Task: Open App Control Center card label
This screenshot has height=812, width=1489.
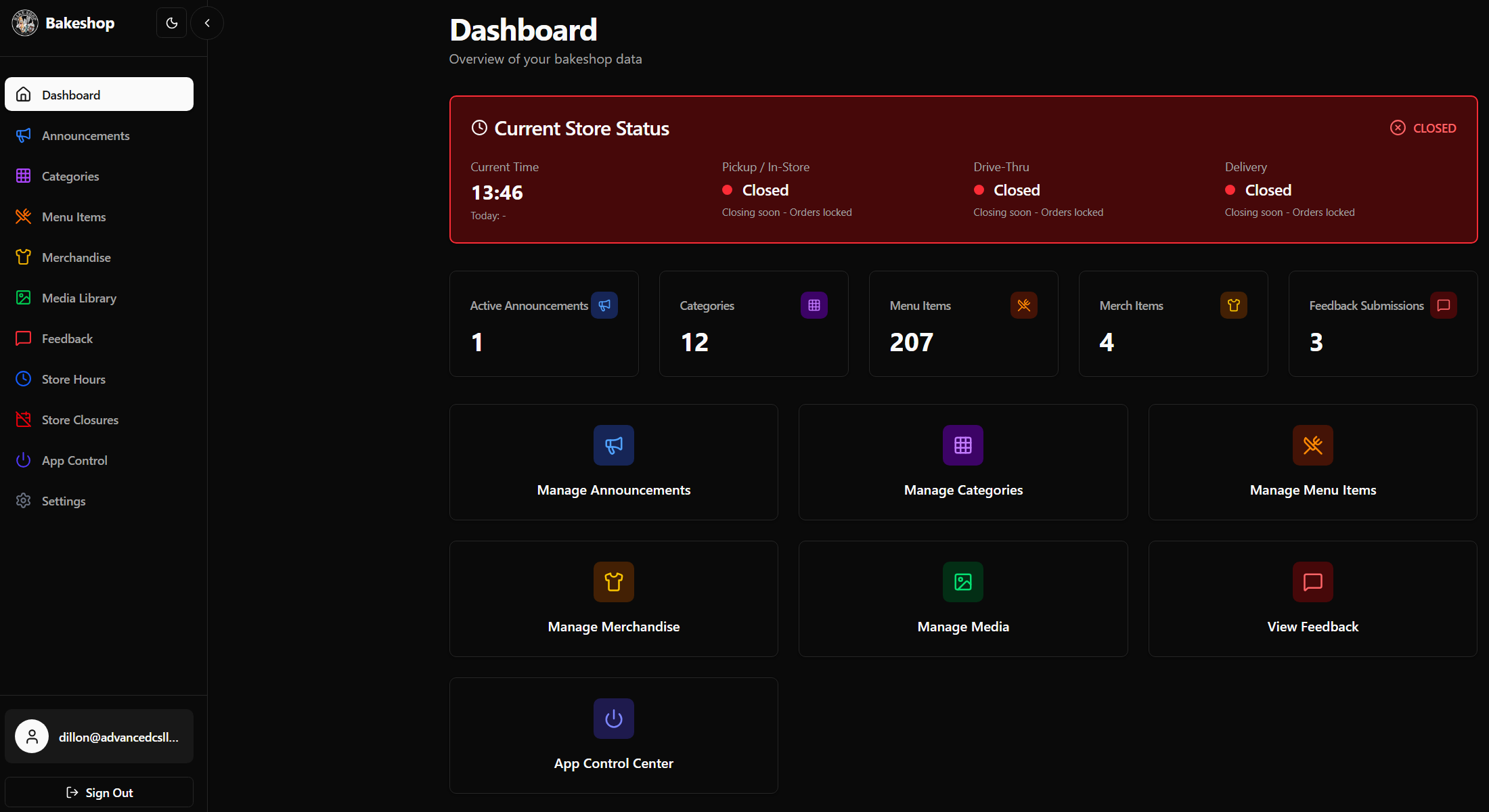Action: coord(614,763)
